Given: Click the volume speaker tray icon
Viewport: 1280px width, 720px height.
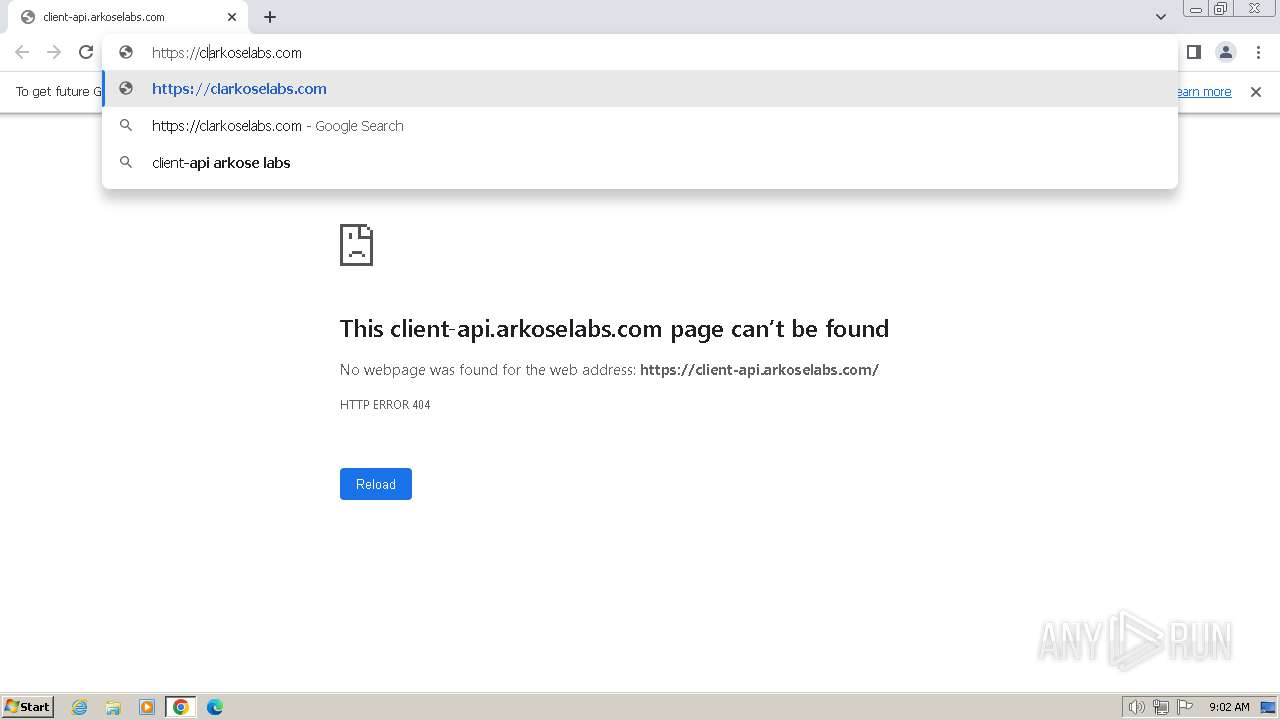Looking at the screenshot, I should tap(1136, 707).
